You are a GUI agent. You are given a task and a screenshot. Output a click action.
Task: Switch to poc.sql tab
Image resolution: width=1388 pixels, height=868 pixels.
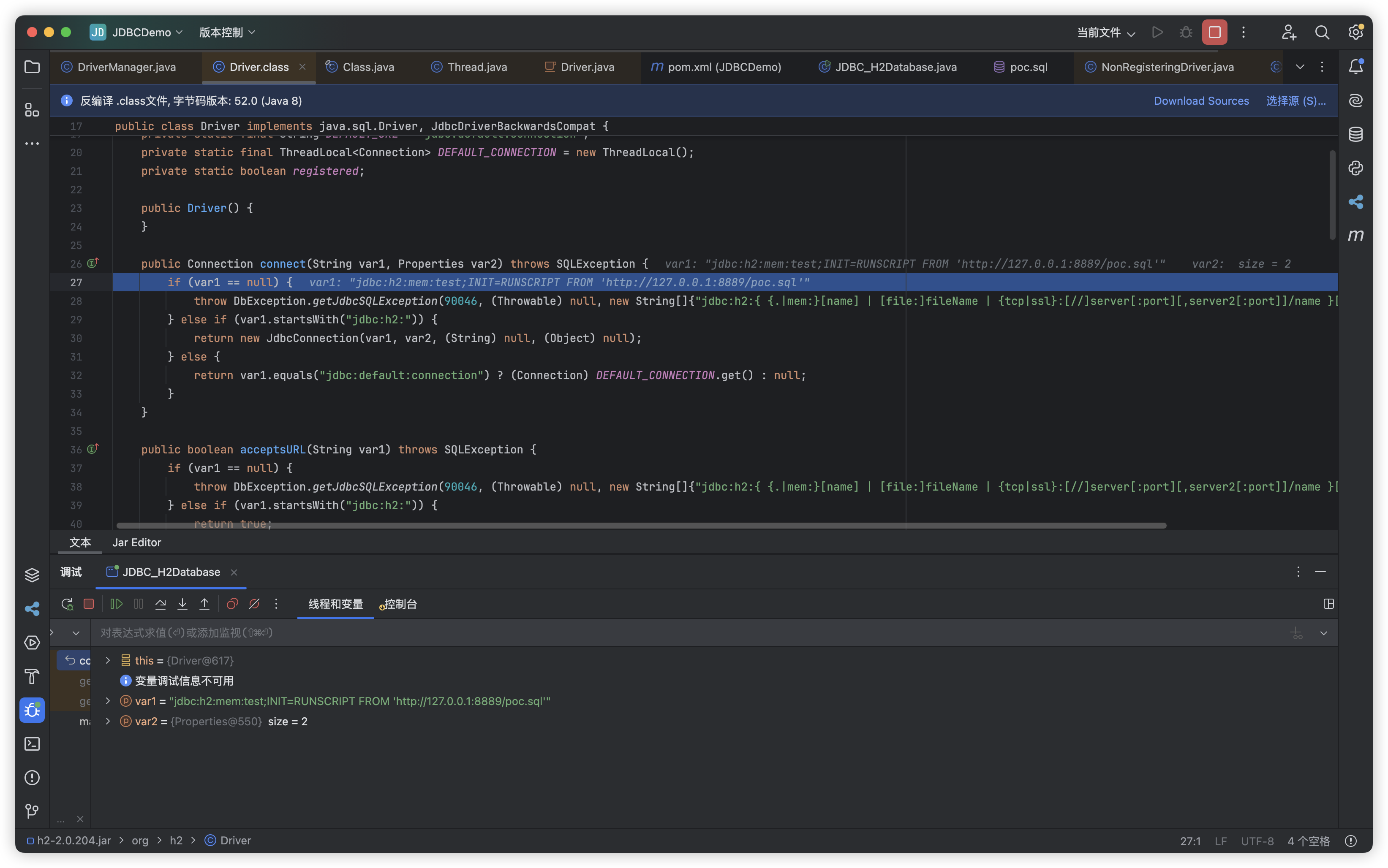[1021, 67]
